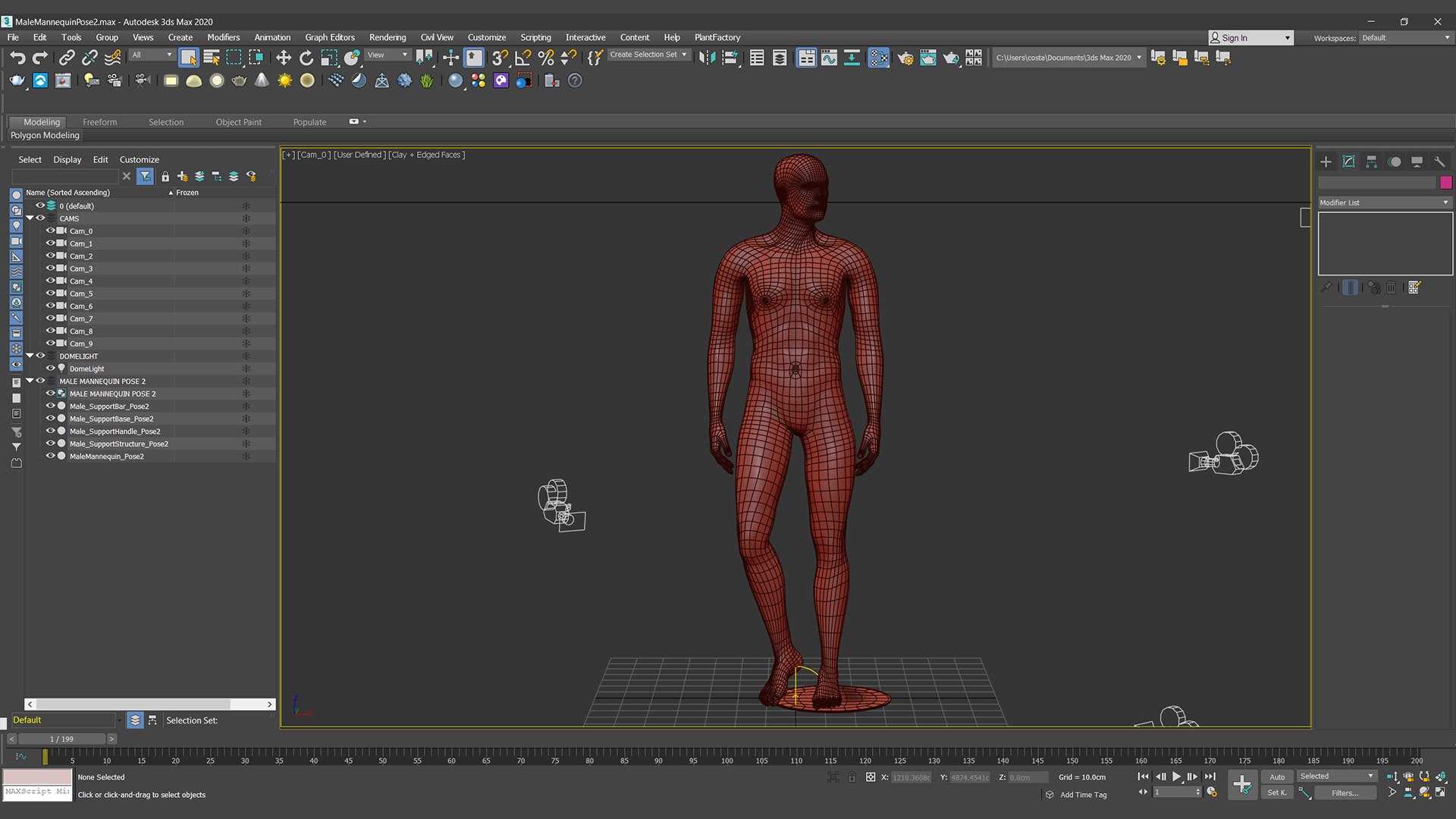Open the selection filter All dropdown
Viewport: 1456px width, 819px height.
coord(152,55)
